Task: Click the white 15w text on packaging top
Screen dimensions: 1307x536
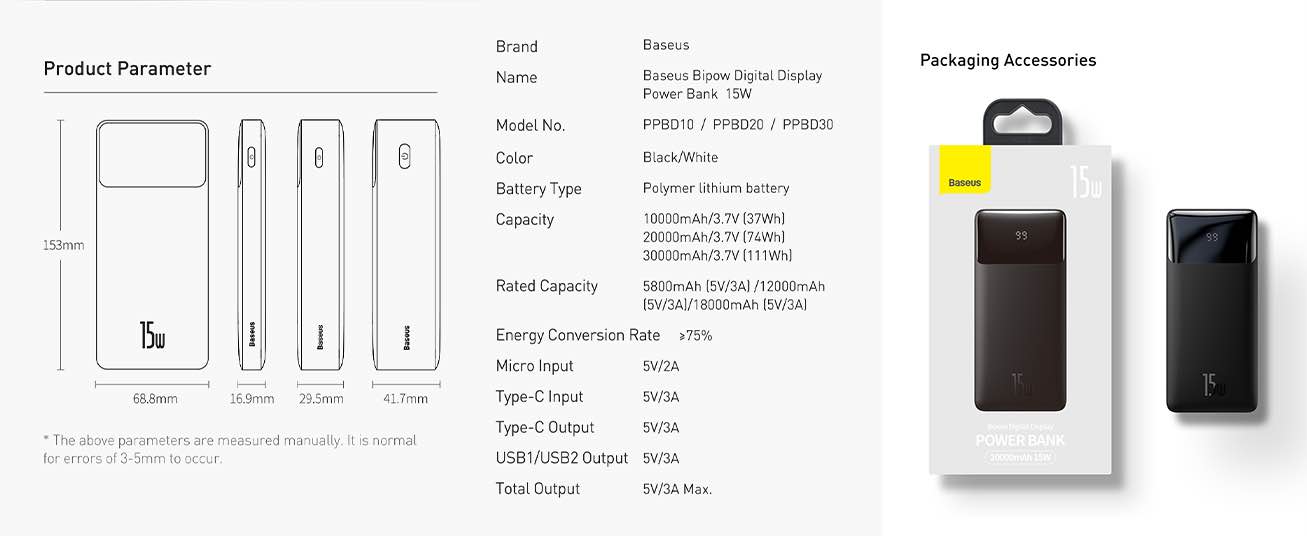Action: point(1085,181)
